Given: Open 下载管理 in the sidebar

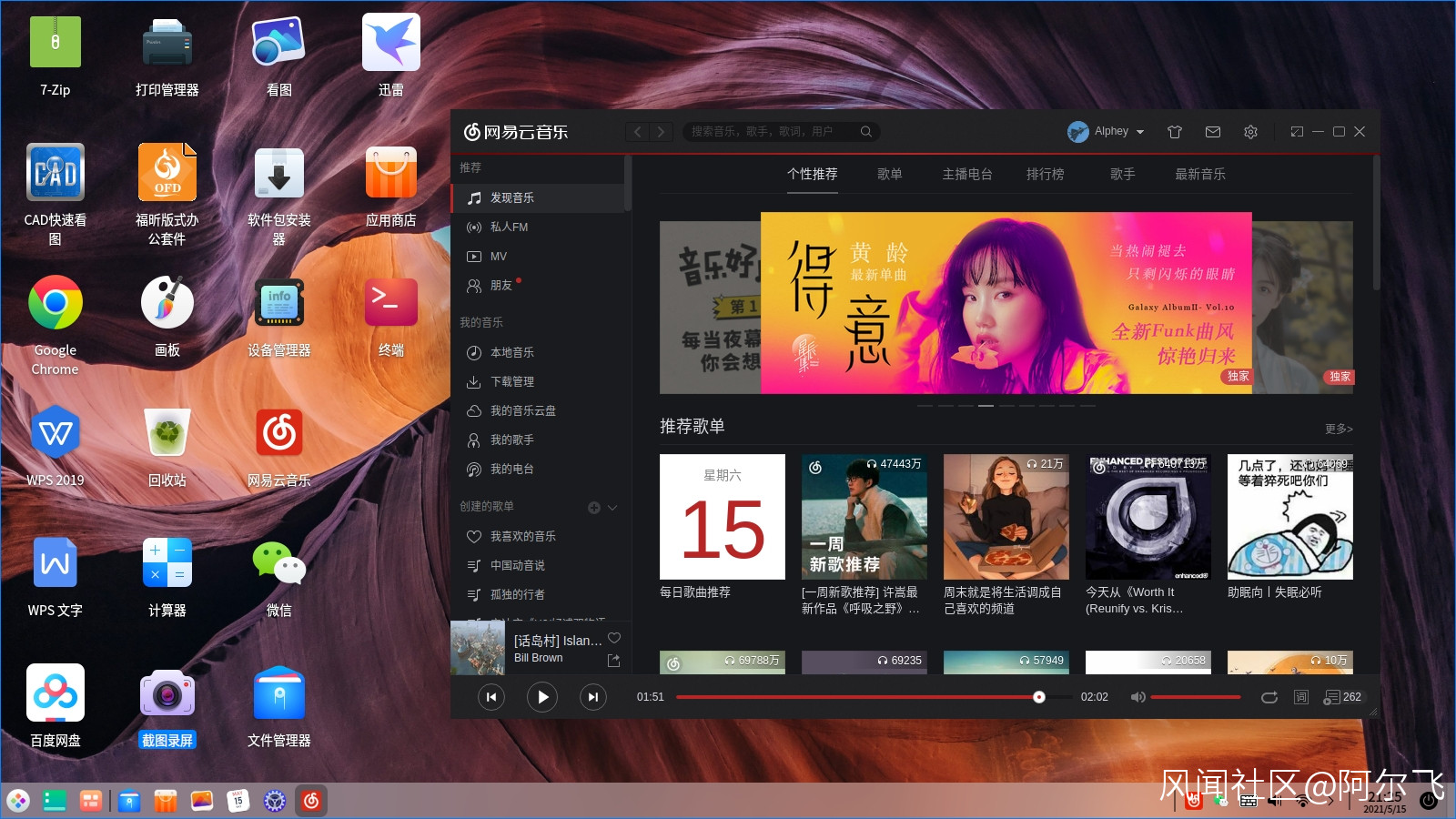Looking at the screenshot, I should [538, 381].
